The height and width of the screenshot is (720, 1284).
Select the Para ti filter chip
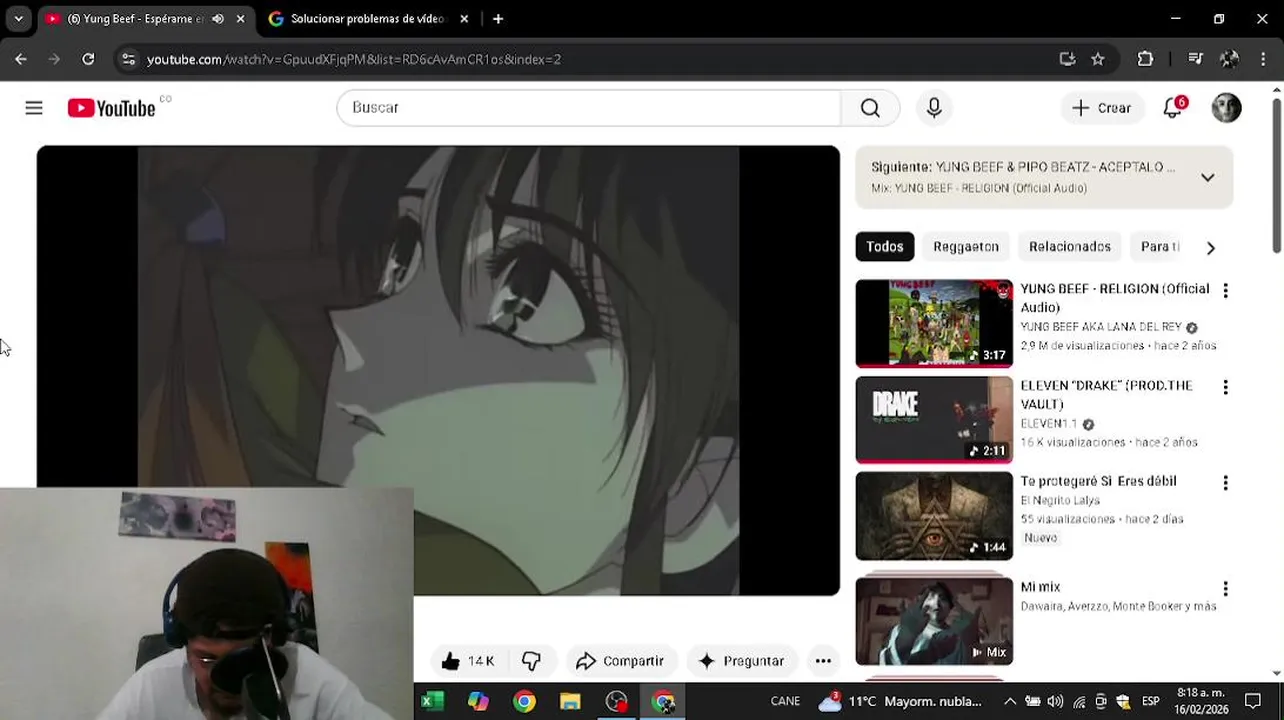click(1160, 247)
